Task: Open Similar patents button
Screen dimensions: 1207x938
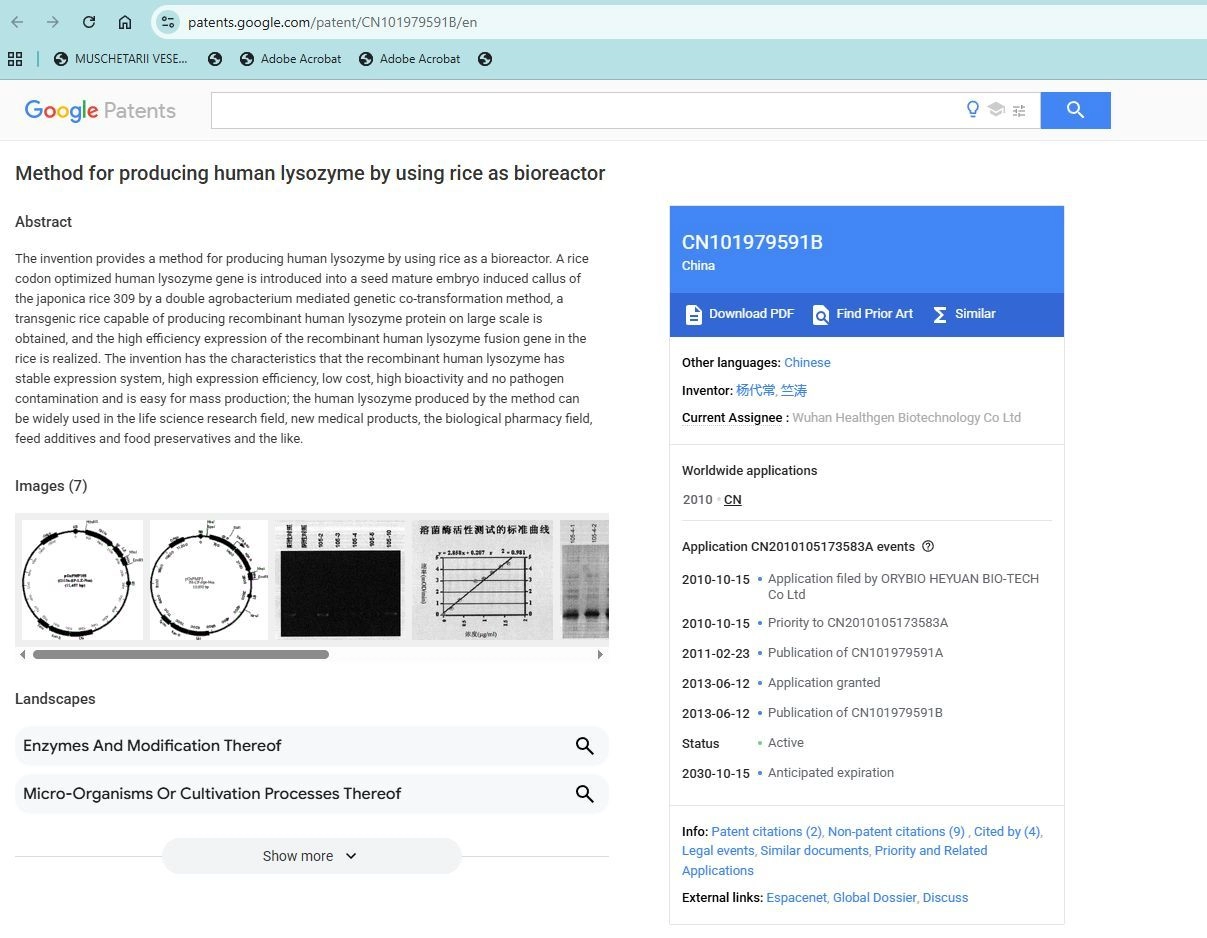Action: click(x=963, y=314)
